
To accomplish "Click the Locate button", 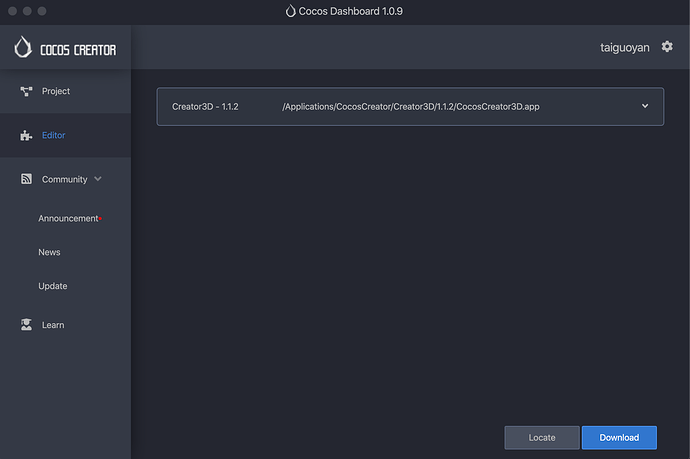I will point(542,437).
